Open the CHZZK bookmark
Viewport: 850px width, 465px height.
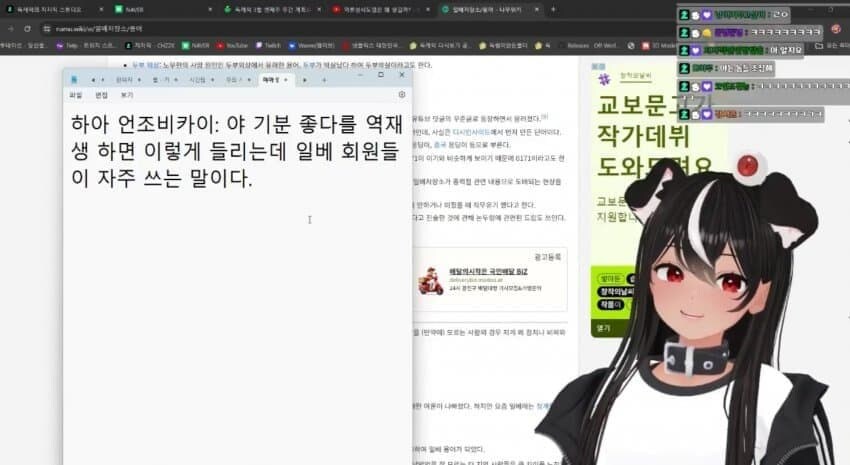click(x=150, y=46)
